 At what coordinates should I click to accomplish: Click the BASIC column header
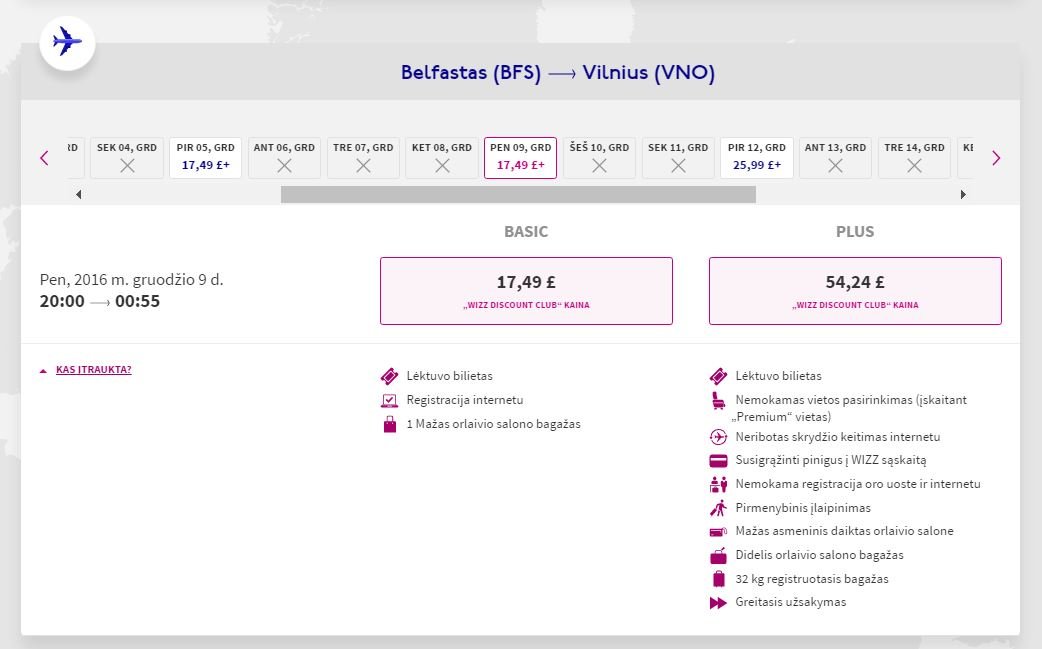(x=526, y=232)
